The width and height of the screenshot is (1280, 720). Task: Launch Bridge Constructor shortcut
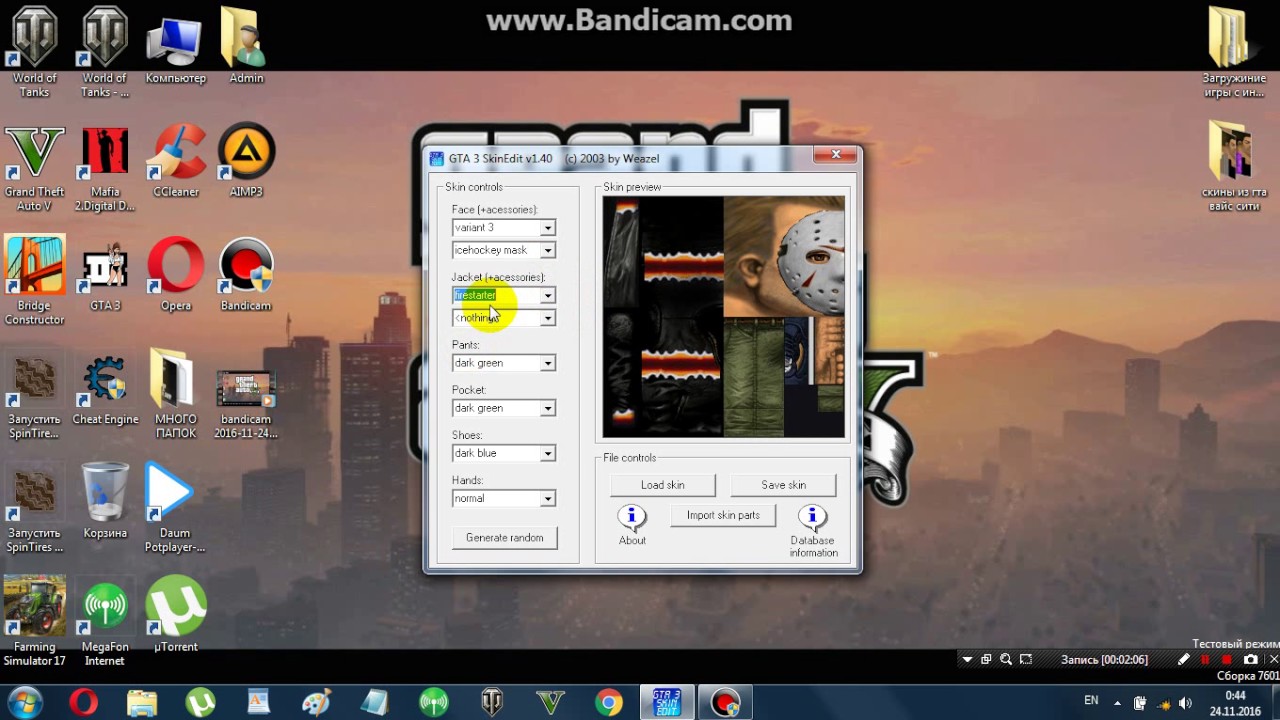pyautogui.click(x=35, y=280)
